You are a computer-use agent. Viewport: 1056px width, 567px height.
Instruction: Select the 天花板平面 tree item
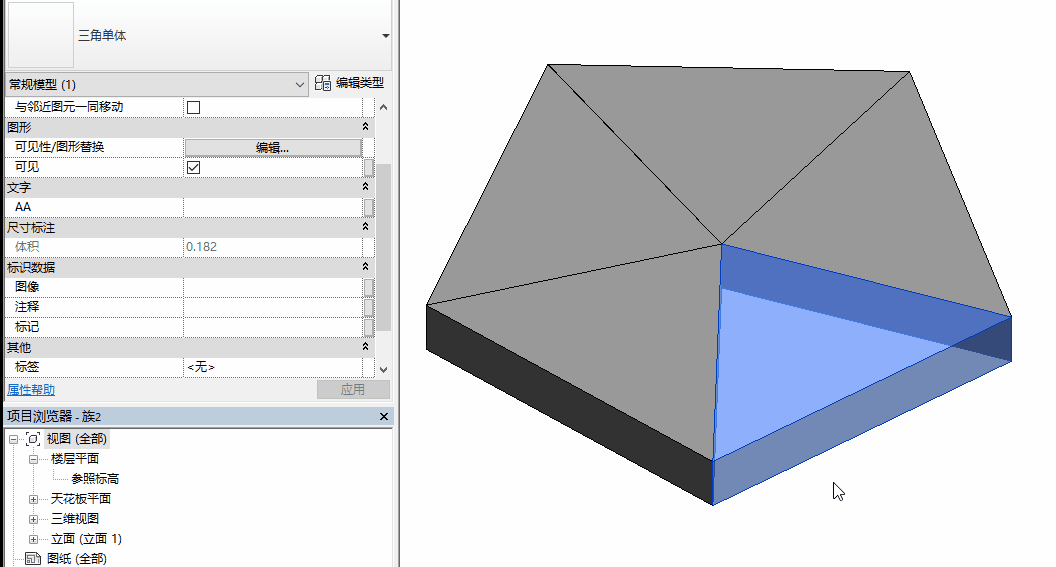tap(81, 499)
